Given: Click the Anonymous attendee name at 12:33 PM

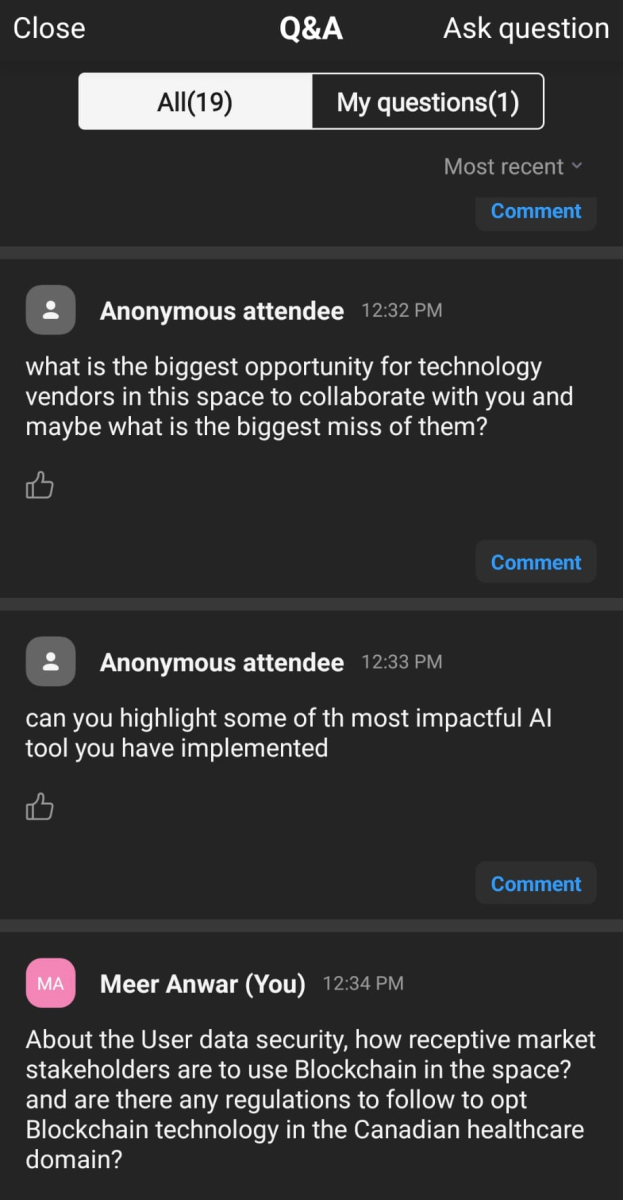Looking at the screenshot, I should pyautogui.click(x=222, y=662).
